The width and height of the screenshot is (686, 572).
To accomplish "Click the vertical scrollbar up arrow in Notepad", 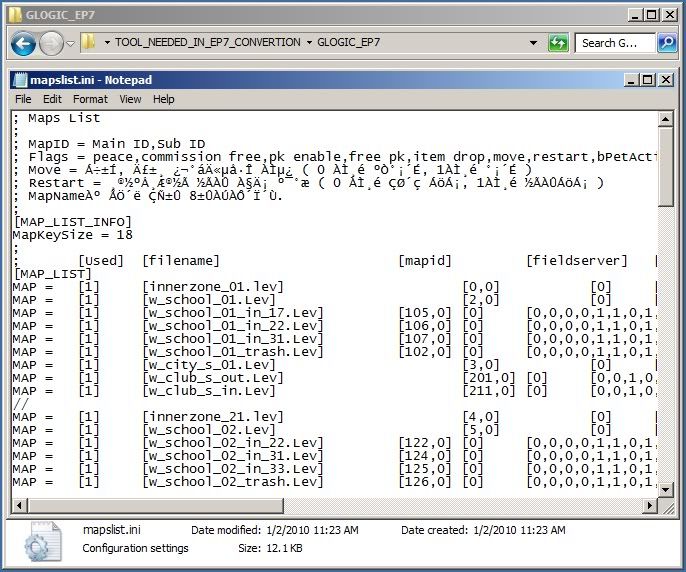I will pyautogui.click(x=666, y=118).
